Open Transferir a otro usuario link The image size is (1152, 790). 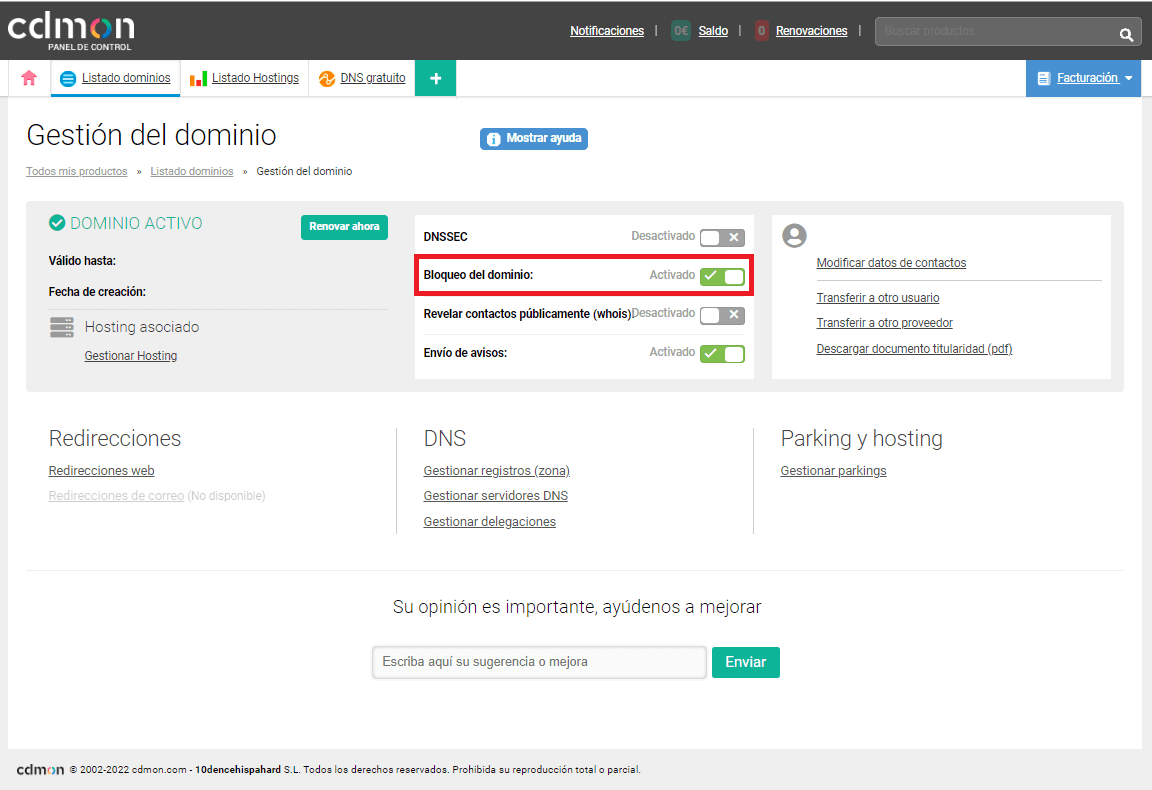click(x=877, y=298)
